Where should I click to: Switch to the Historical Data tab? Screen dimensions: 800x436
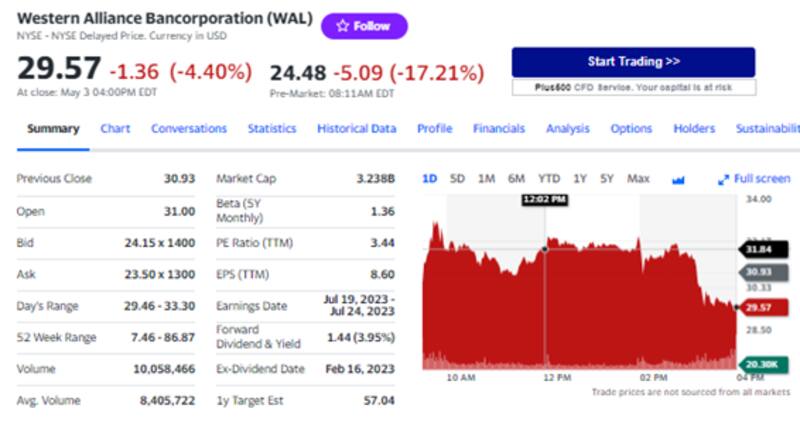tap(356, 128)
